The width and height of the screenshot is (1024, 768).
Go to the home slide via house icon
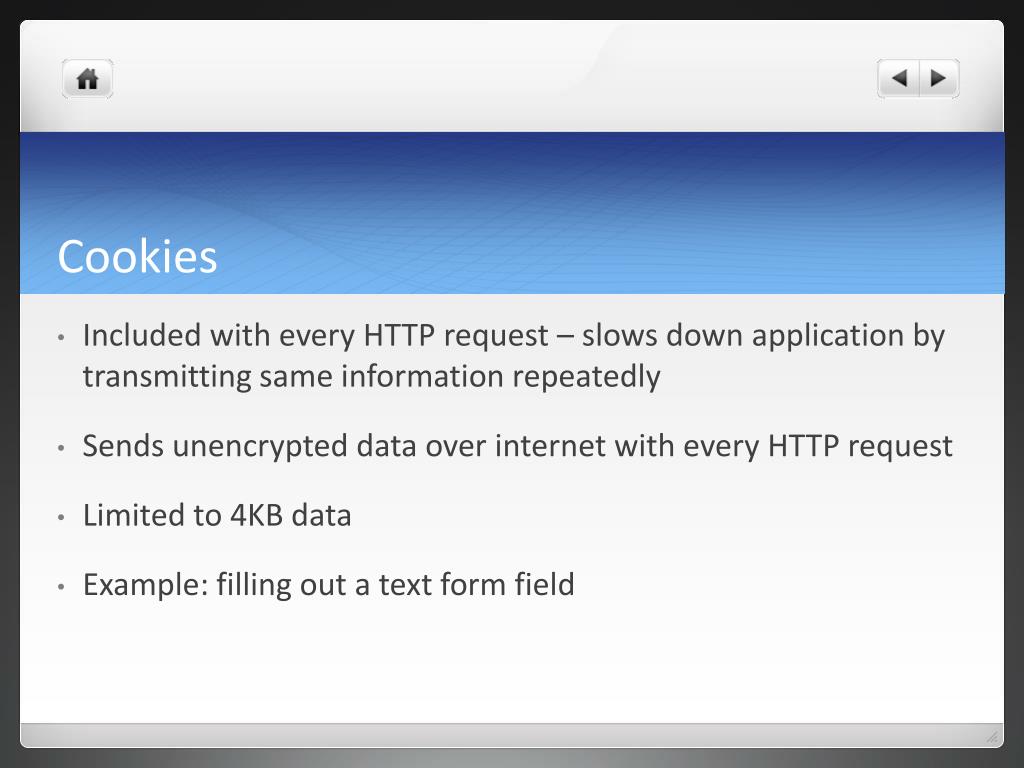pyautogui.click(x=88, y=79)
